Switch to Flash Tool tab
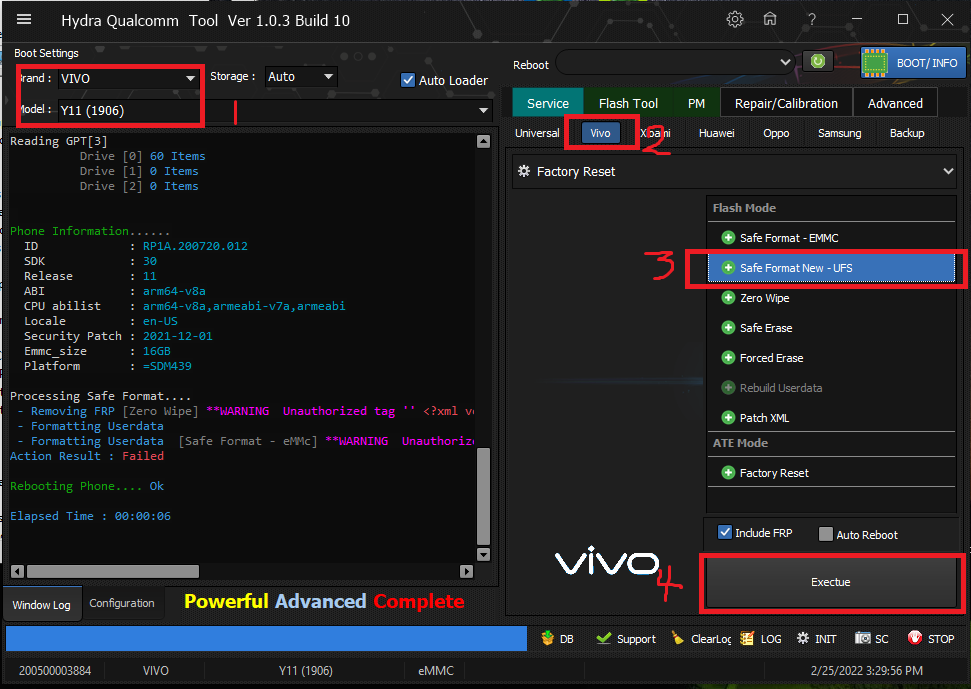Viewport: 971px width, 689px height. point(628,103)
